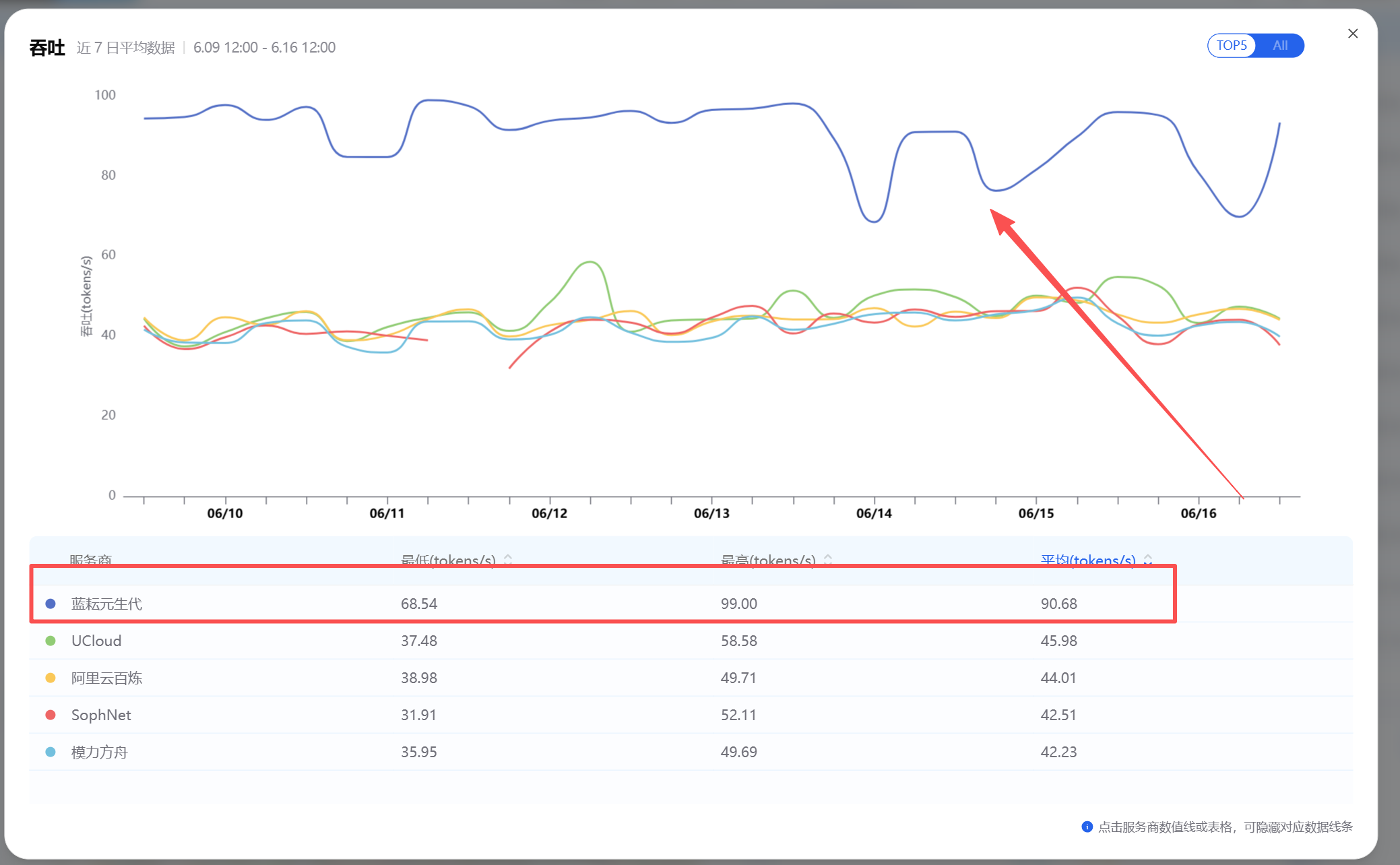The width and height of the screenshot is (1400, 865).
Task: Select the SophNet provider name
Action: coord(101,715)
